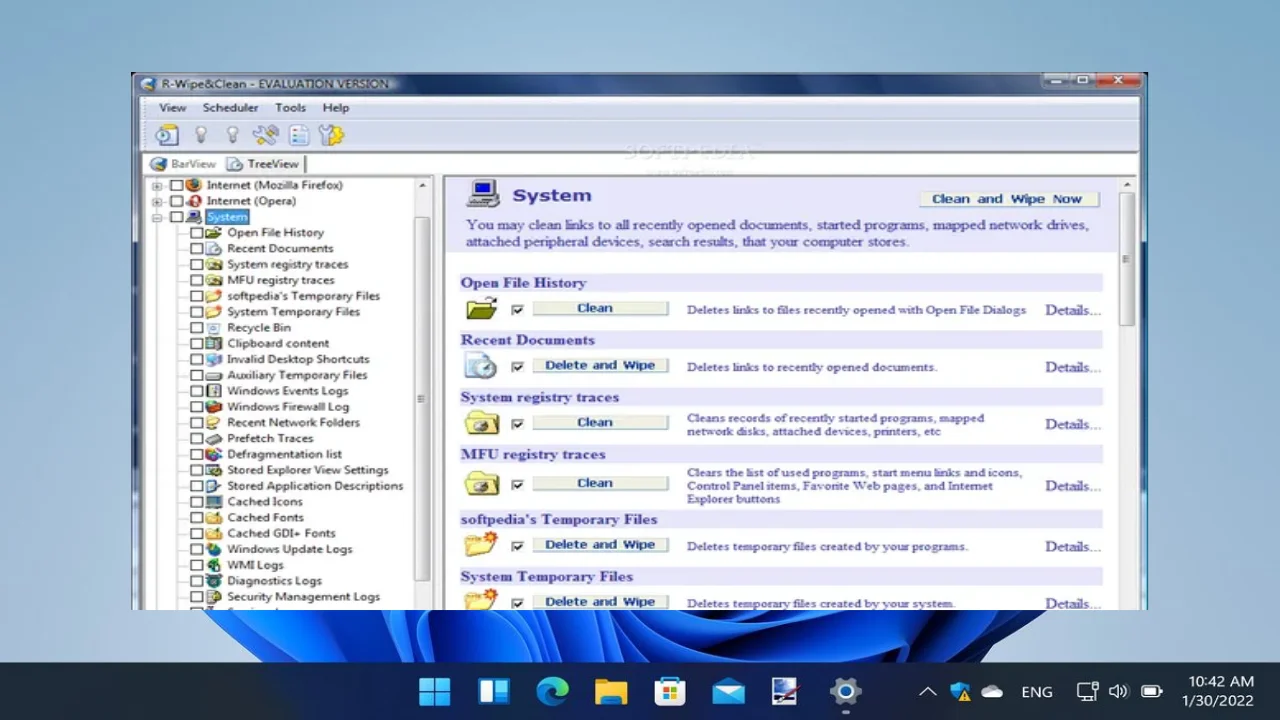This screenshot has width=1280, height=720.
Task: Select Auxiliary Temporary Files in the tree
Action: [297, 375]
